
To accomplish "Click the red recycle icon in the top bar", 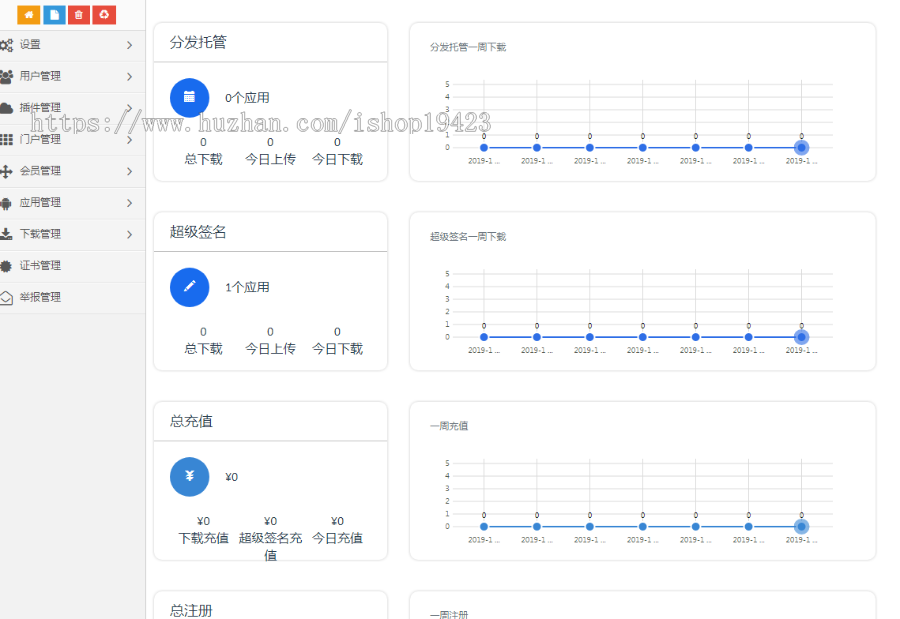I will pos(104,15).
